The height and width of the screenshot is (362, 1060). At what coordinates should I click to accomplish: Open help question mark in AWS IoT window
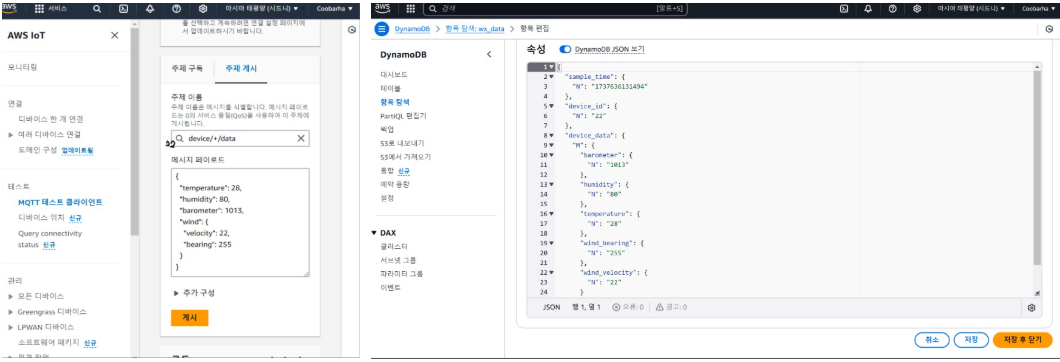point(176,9)
